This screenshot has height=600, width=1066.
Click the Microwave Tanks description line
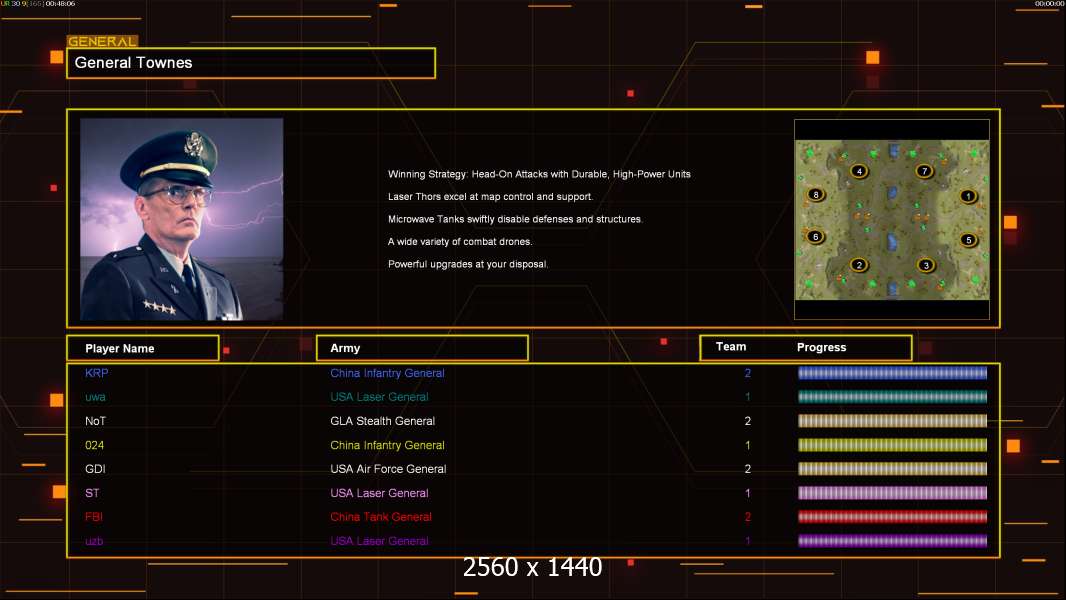(x=515, y=219)
